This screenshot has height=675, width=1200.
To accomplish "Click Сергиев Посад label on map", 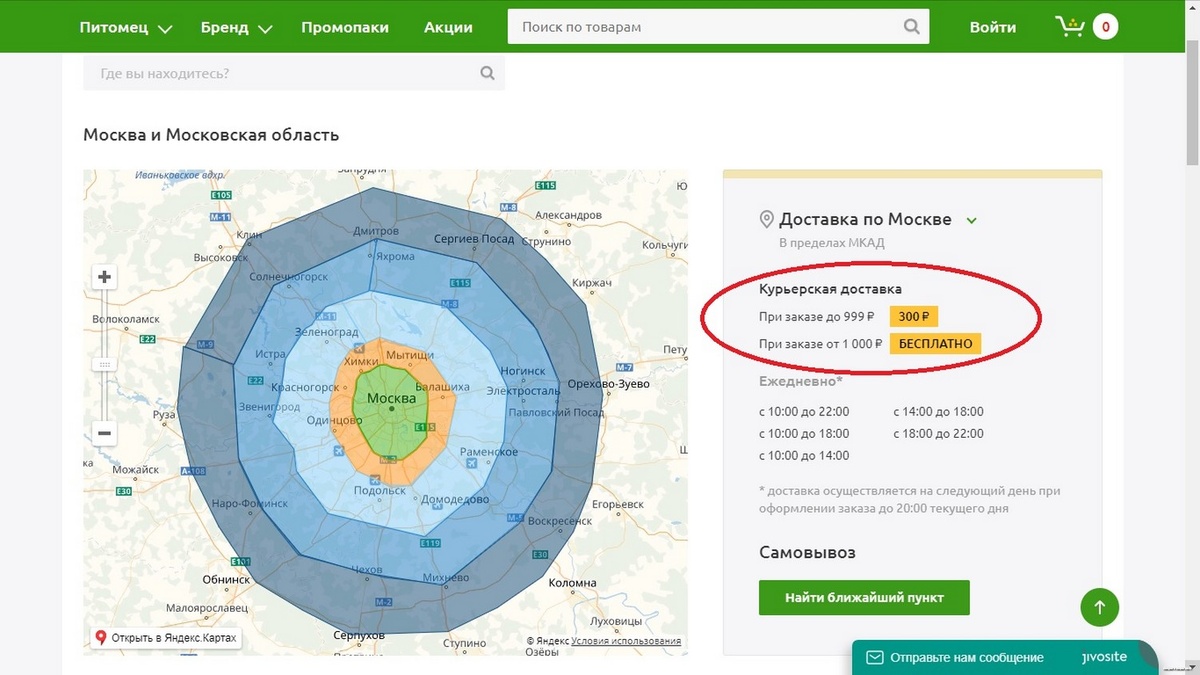I will click(x=473, y=239).
